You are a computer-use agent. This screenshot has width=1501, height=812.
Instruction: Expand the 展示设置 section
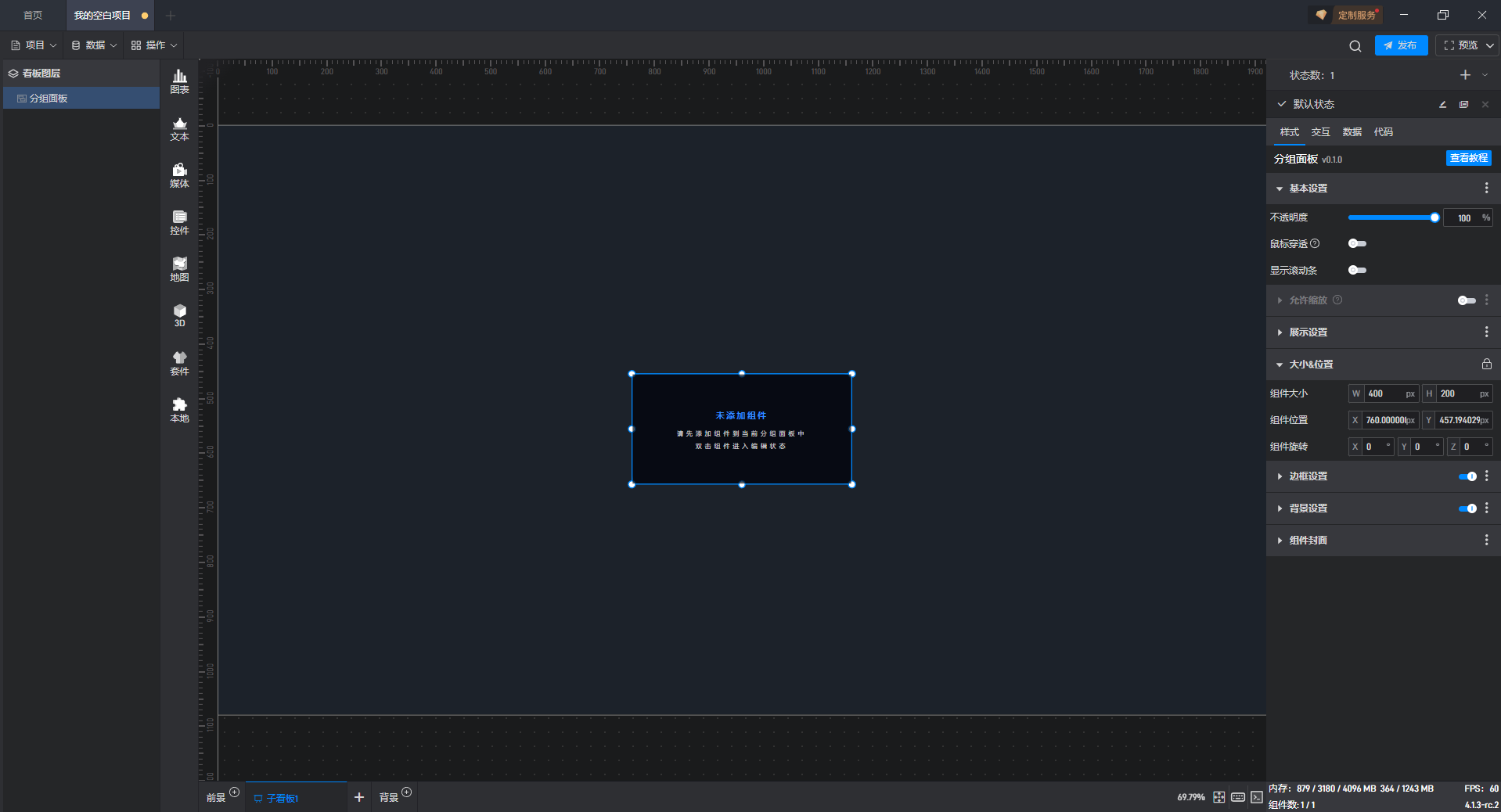click(x=1280, y=332)
